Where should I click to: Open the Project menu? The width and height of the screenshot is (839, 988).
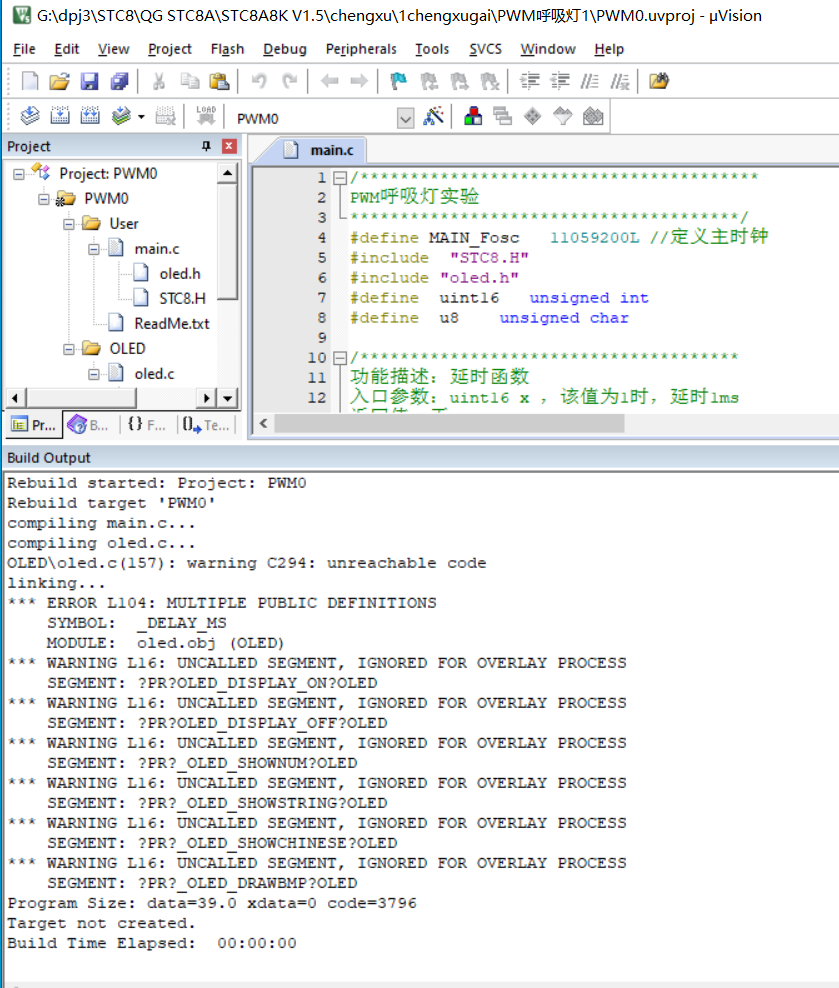click(169, 49)
